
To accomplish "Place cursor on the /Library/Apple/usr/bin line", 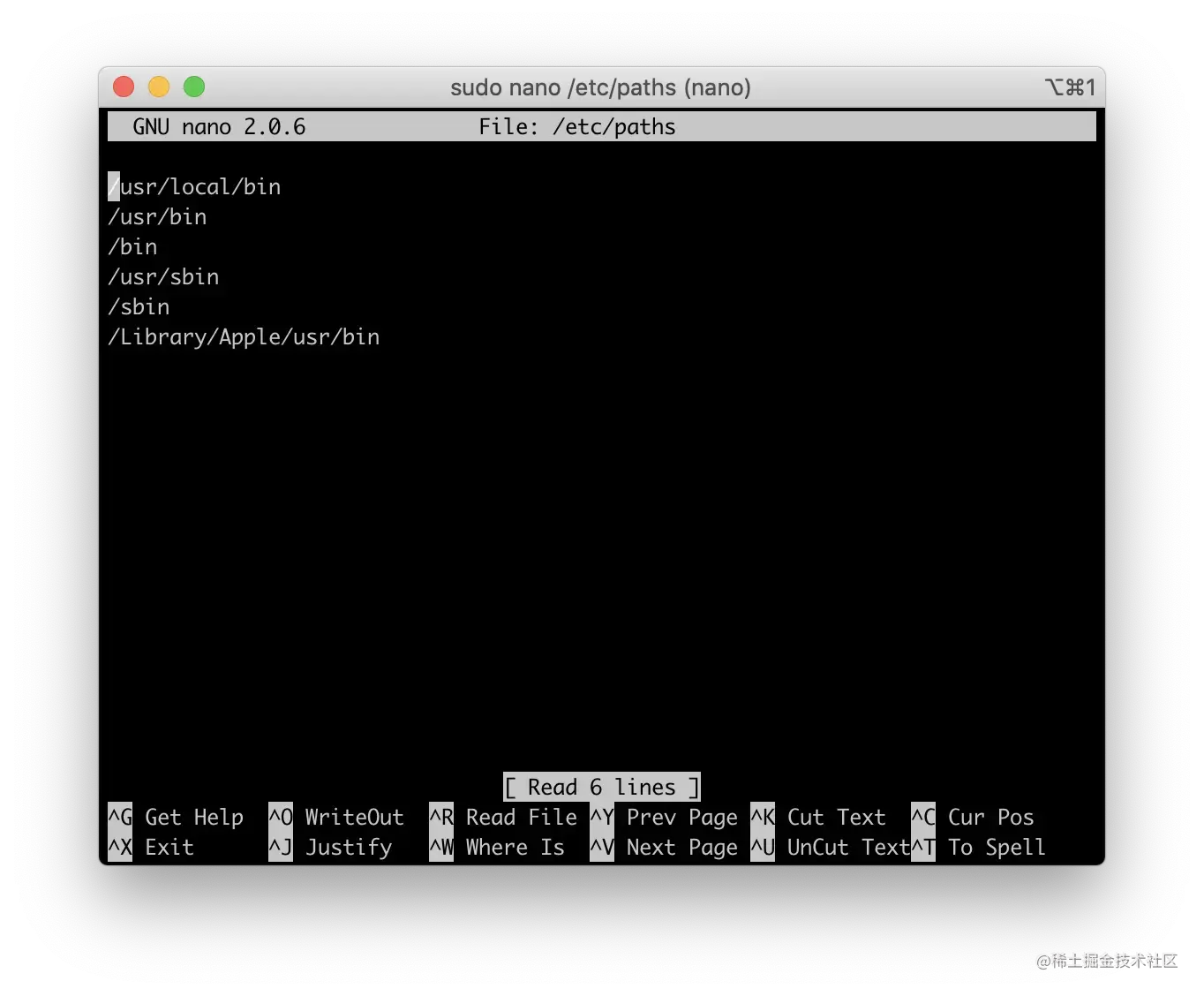I will pyautogui.click(x=244, y=337).
